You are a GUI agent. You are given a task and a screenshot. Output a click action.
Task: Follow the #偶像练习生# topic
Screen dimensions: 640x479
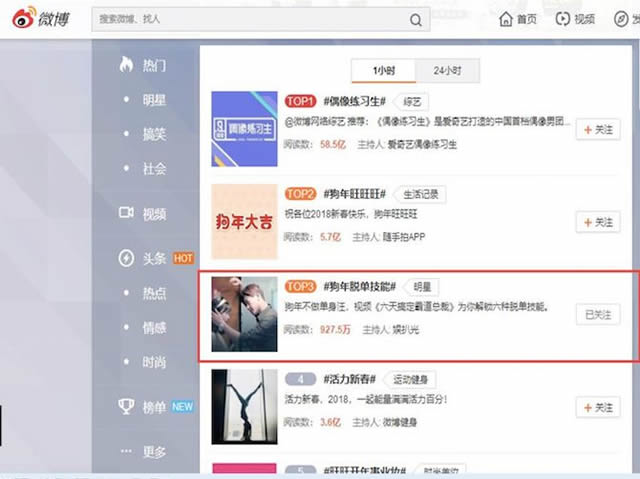pos(598,129)
